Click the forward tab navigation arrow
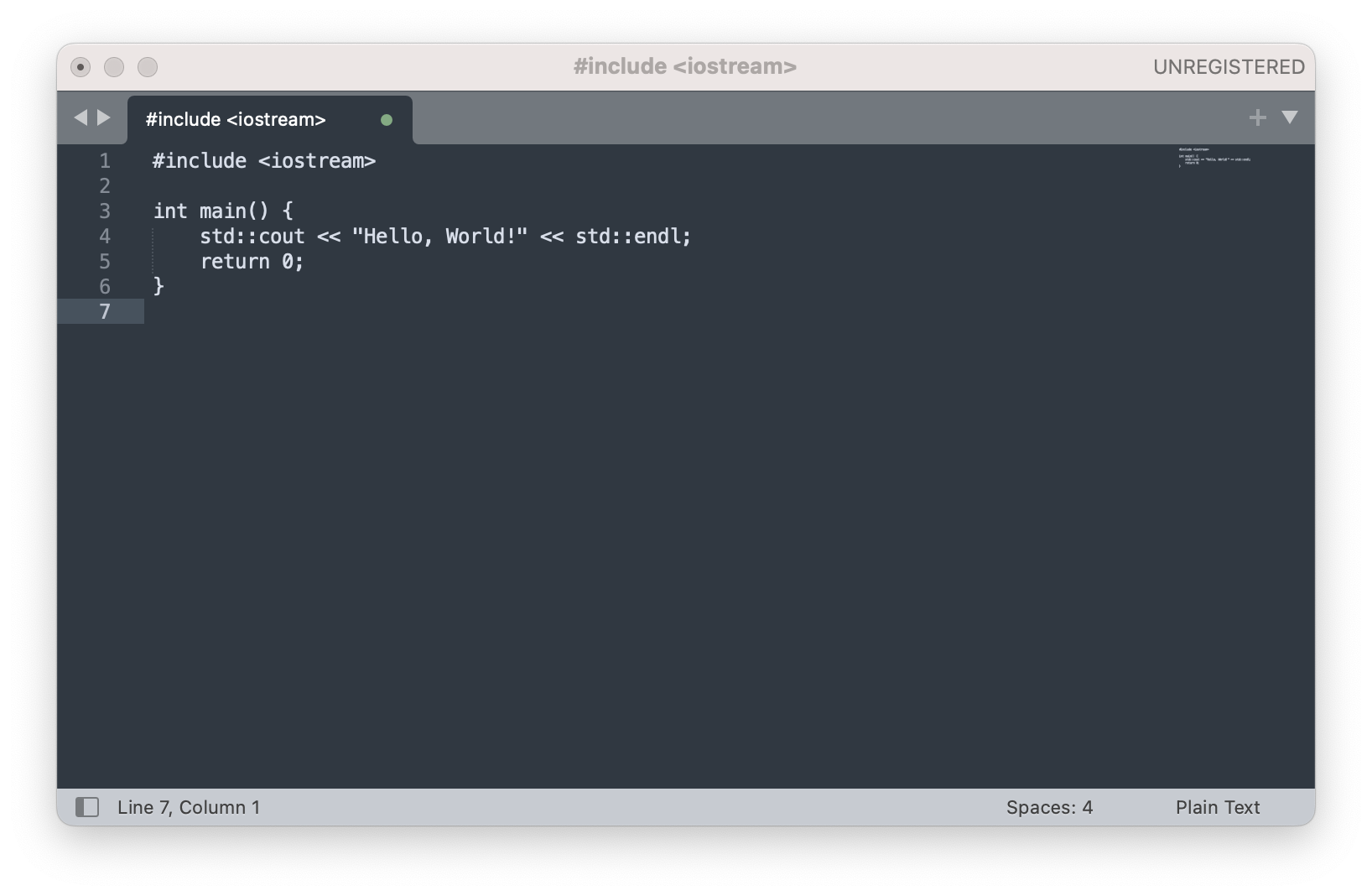 103,117
